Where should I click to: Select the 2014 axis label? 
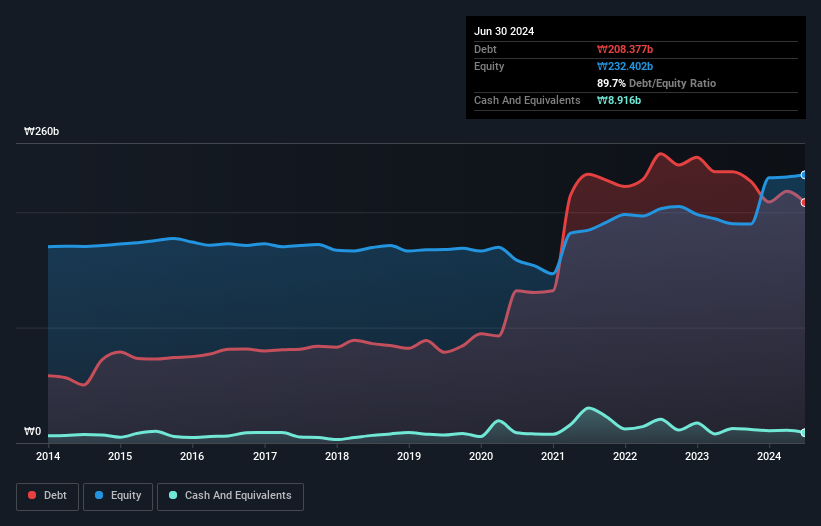pyautogui.click(x=48, y=456)
